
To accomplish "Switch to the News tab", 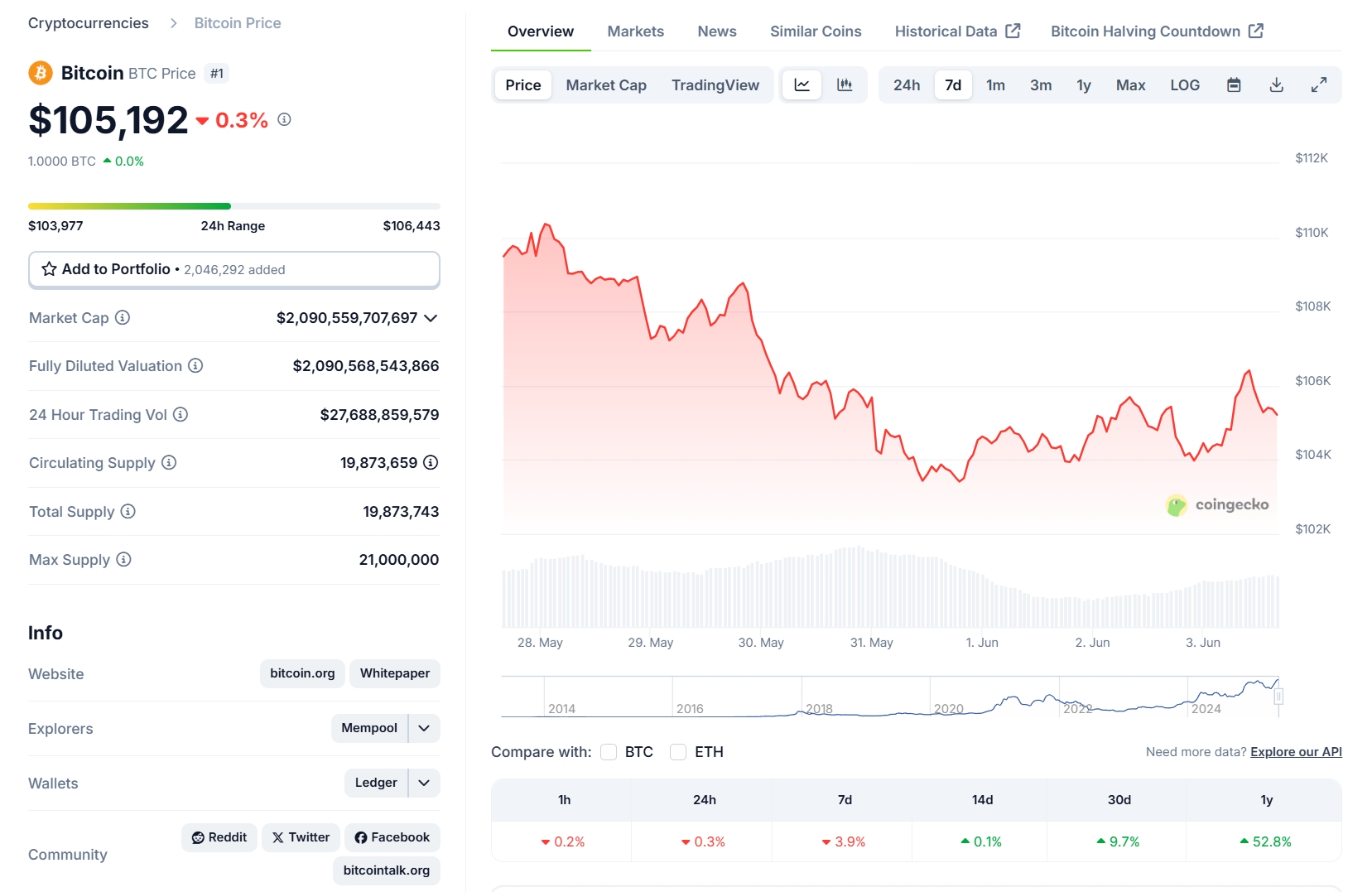I will (717, 31).
